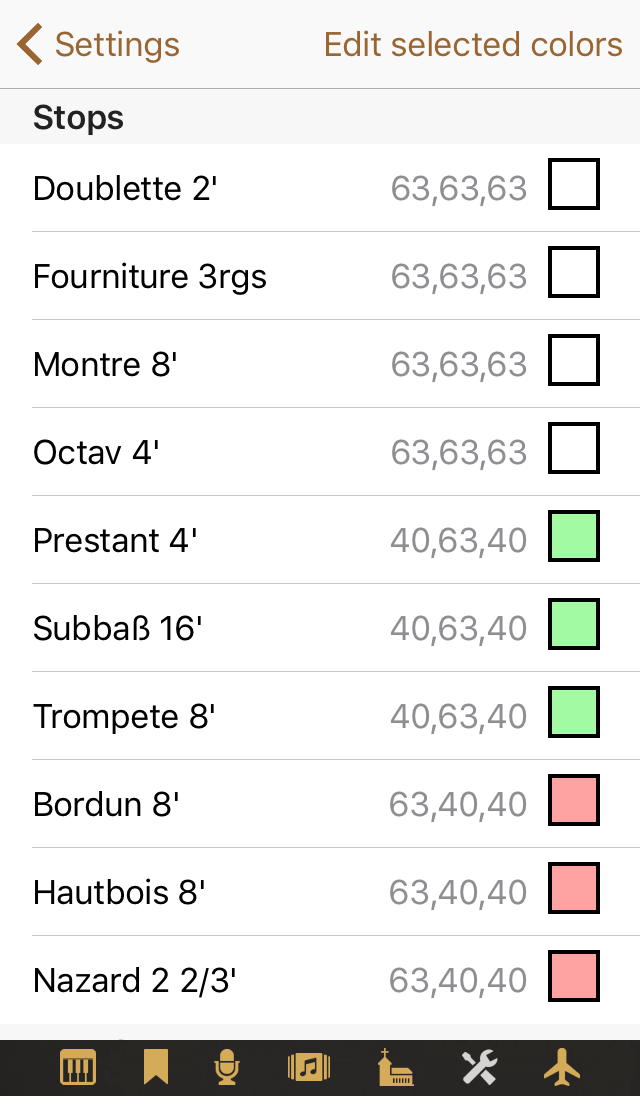Open the bookmark tab icon

point(155,1068)
